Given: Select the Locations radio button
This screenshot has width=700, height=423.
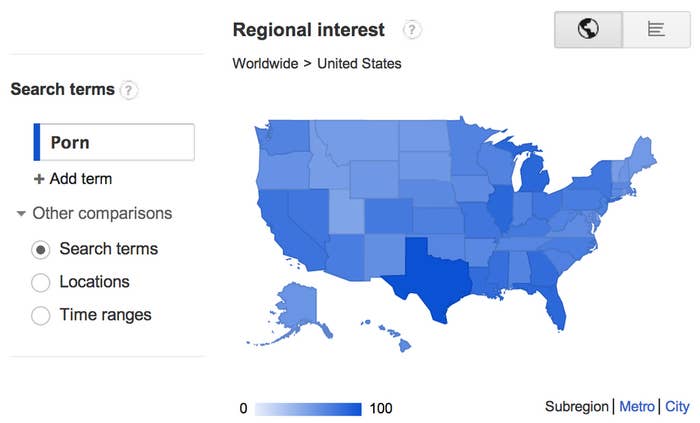Looking at the screenshot, I should point(41,282).
